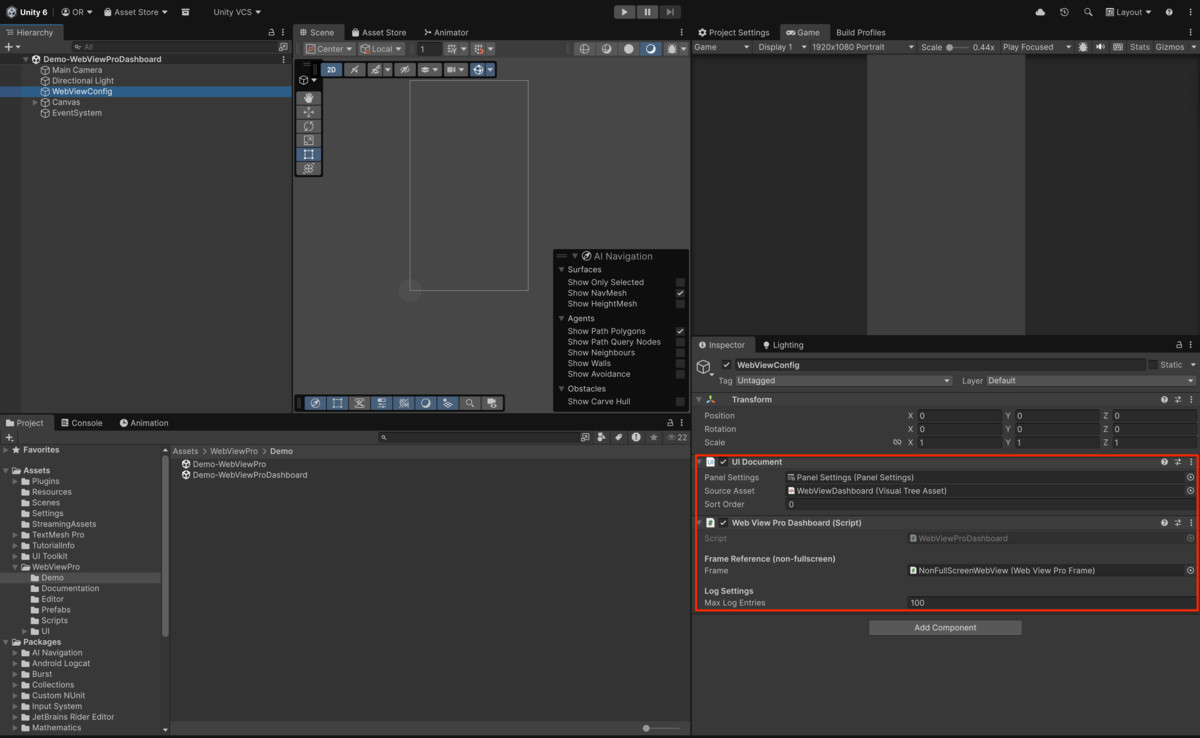Click the Play button

point(624,12)
